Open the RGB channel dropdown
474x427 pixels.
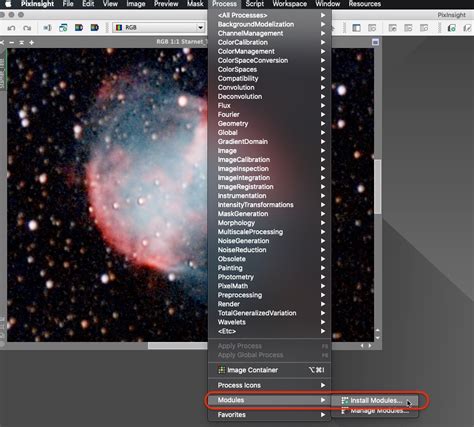[x=159, y=28]
